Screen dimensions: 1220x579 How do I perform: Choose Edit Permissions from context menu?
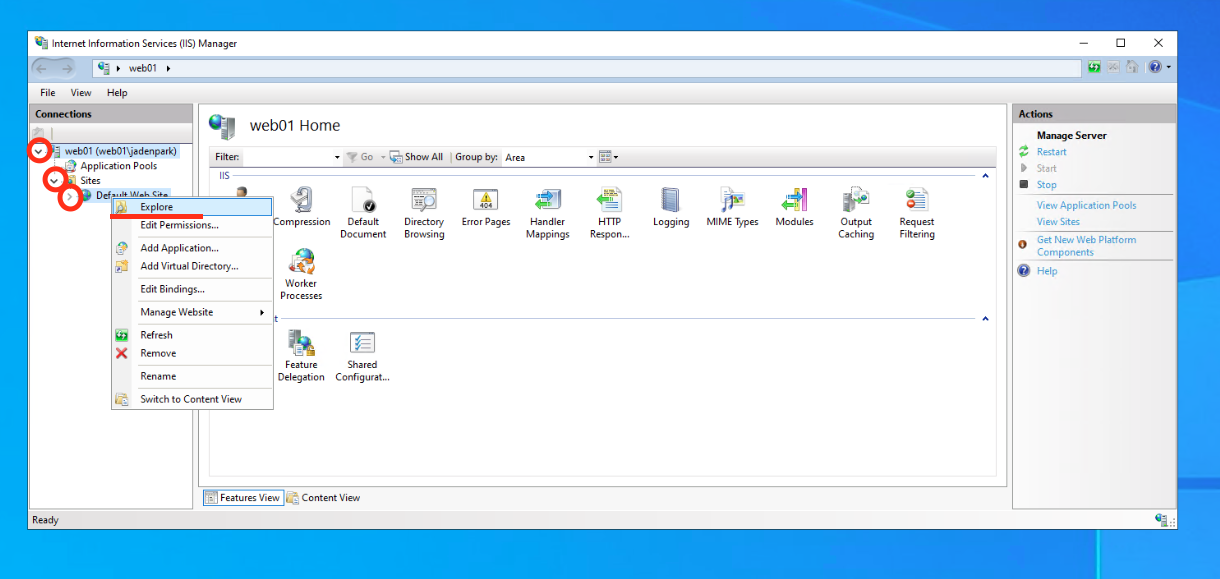(x=192, y=225)
